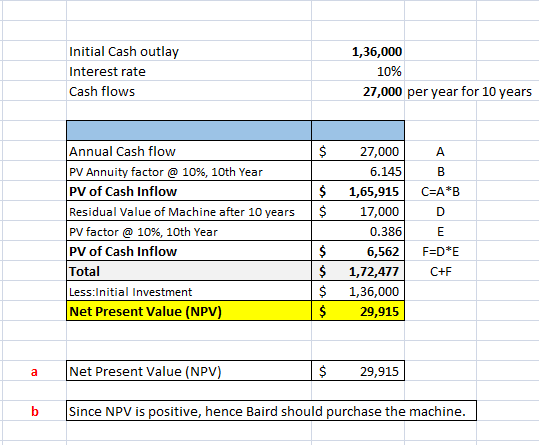Select the letter 'D' note beside 17,000
This screenshot has width=539, height=445.
440,212
